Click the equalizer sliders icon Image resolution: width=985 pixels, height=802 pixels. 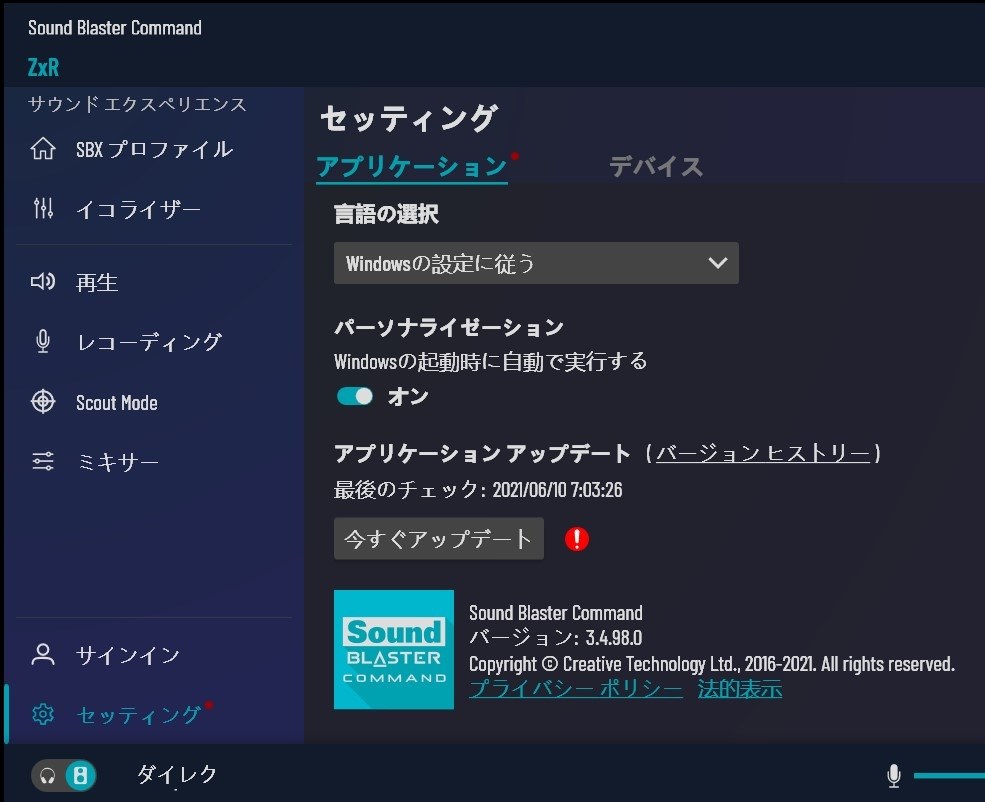43,208
